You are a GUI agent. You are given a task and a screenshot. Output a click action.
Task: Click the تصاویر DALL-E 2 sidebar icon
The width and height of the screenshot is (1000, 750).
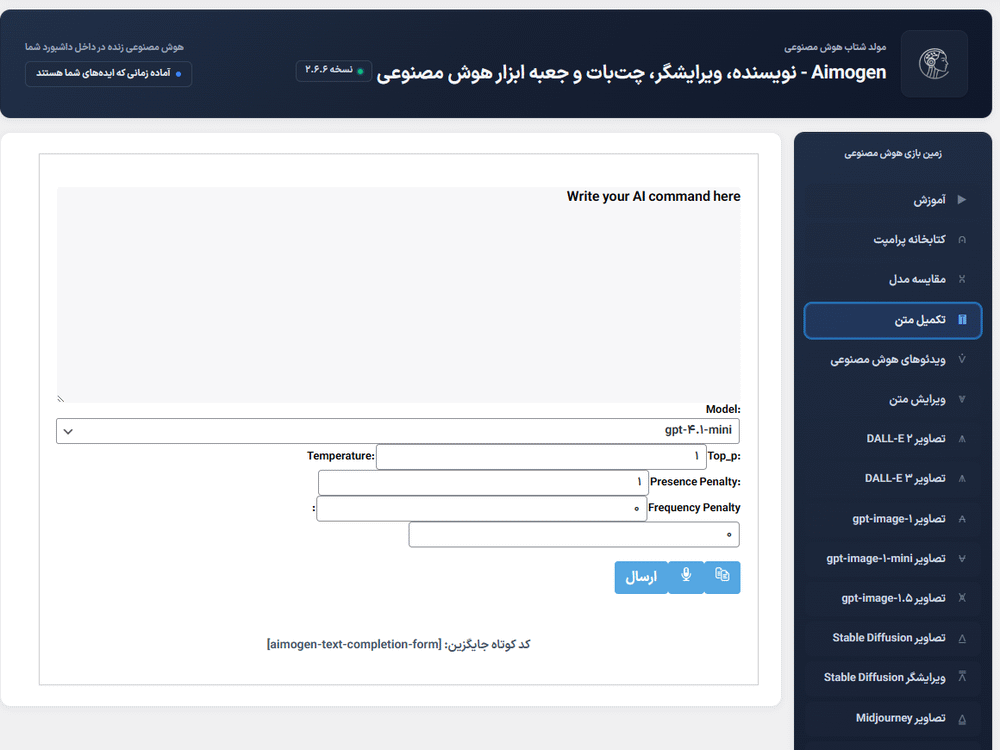963,439
